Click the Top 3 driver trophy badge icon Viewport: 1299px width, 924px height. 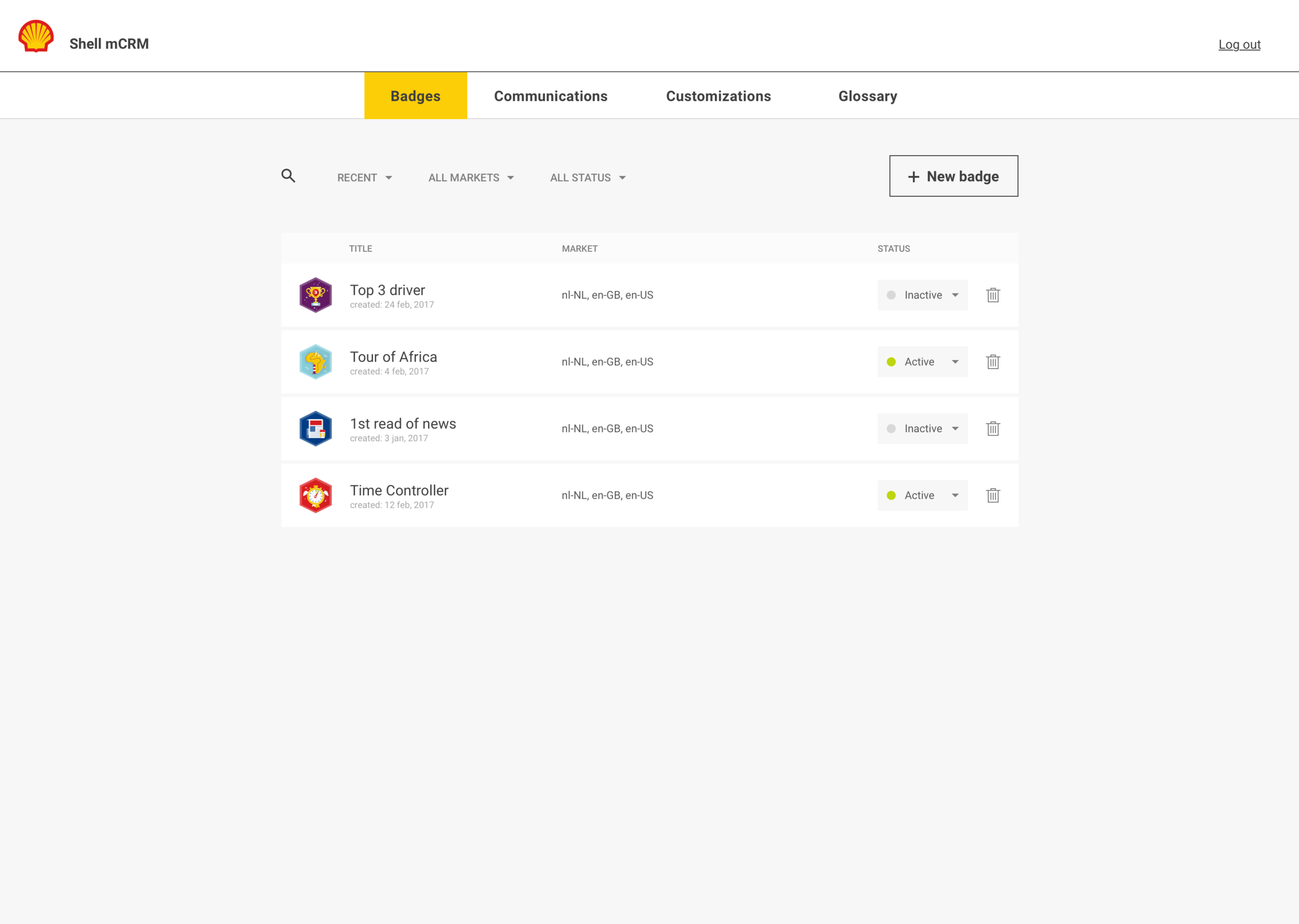[x=315, y=295]
